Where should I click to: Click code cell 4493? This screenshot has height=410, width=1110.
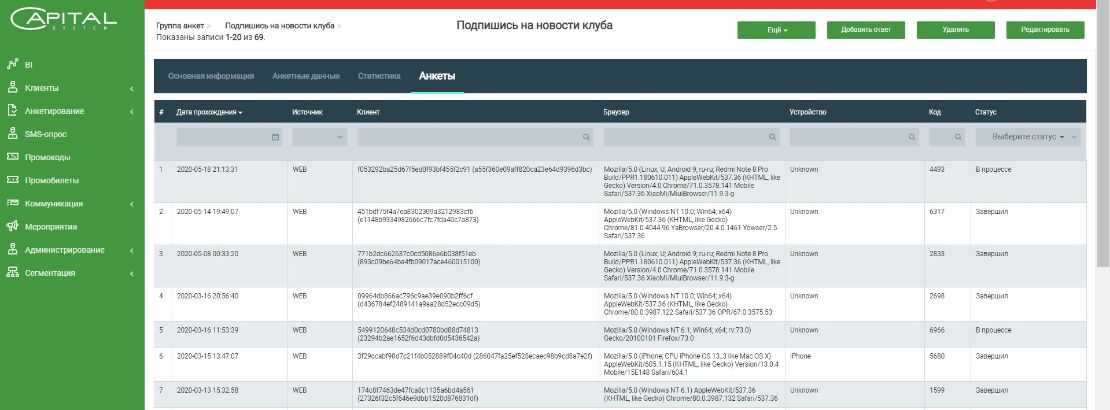[937, 170]
